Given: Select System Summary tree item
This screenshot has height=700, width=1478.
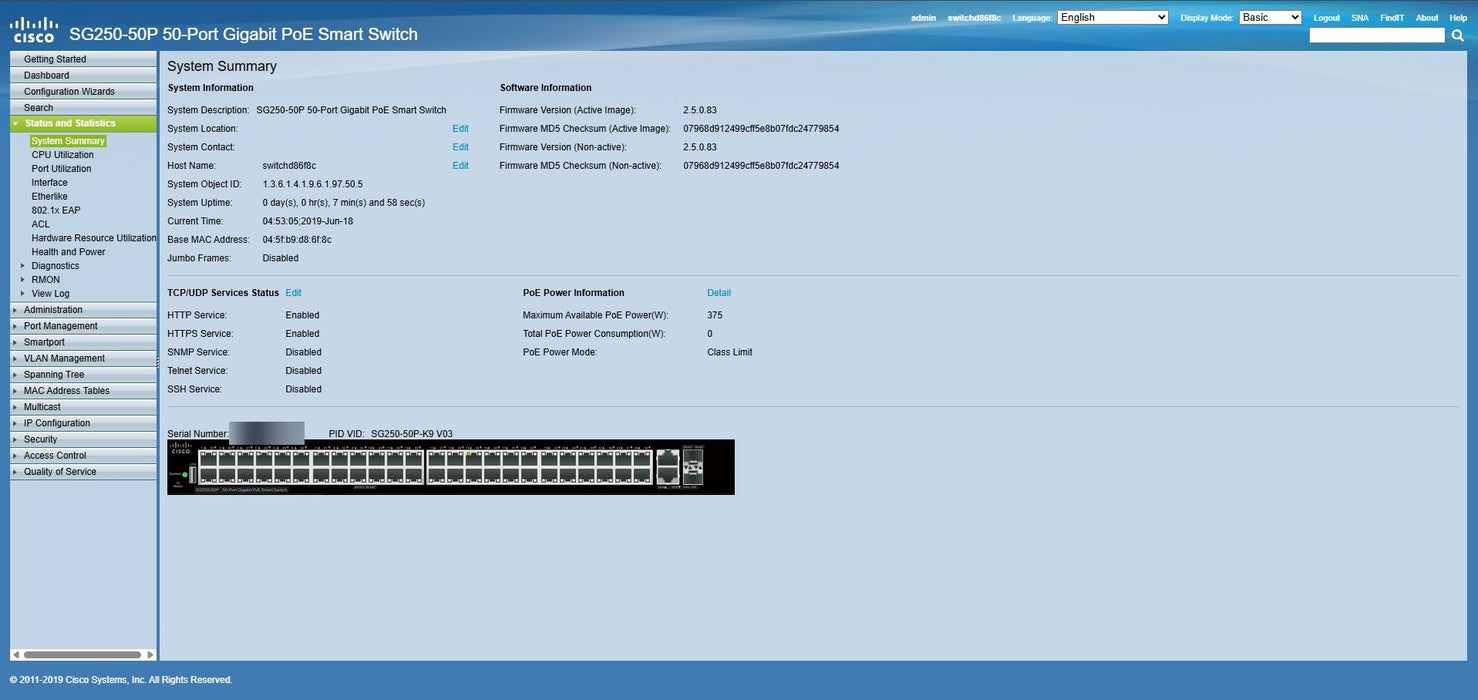Looking at the screenshot, I should coord(68,141).
